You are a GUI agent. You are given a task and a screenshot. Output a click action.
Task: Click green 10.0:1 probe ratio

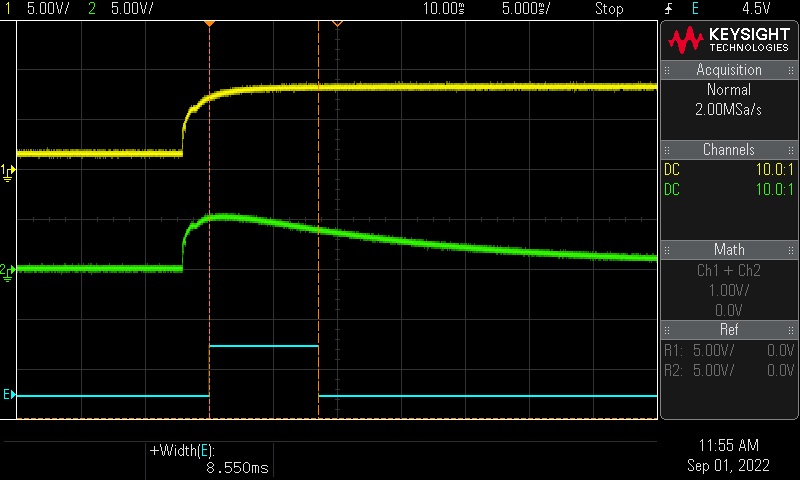point(774,190)
